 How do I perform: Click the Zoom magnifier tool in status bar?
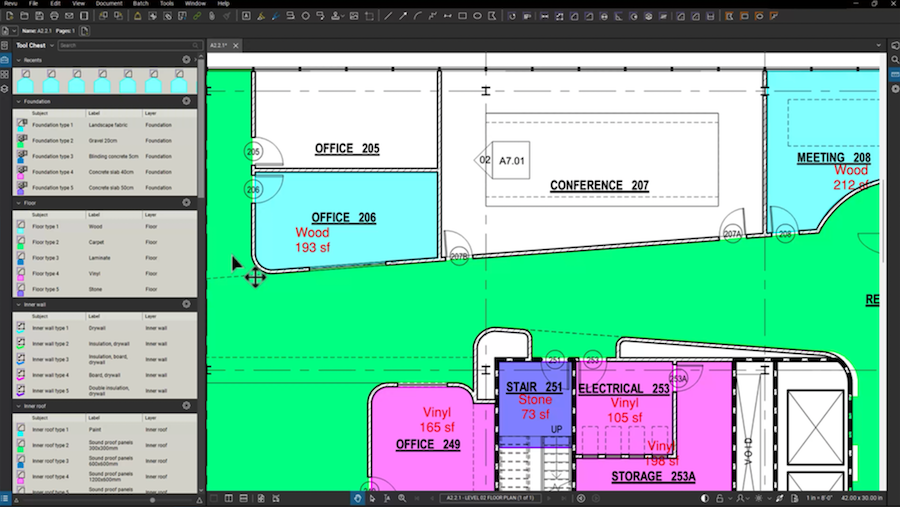402,498
